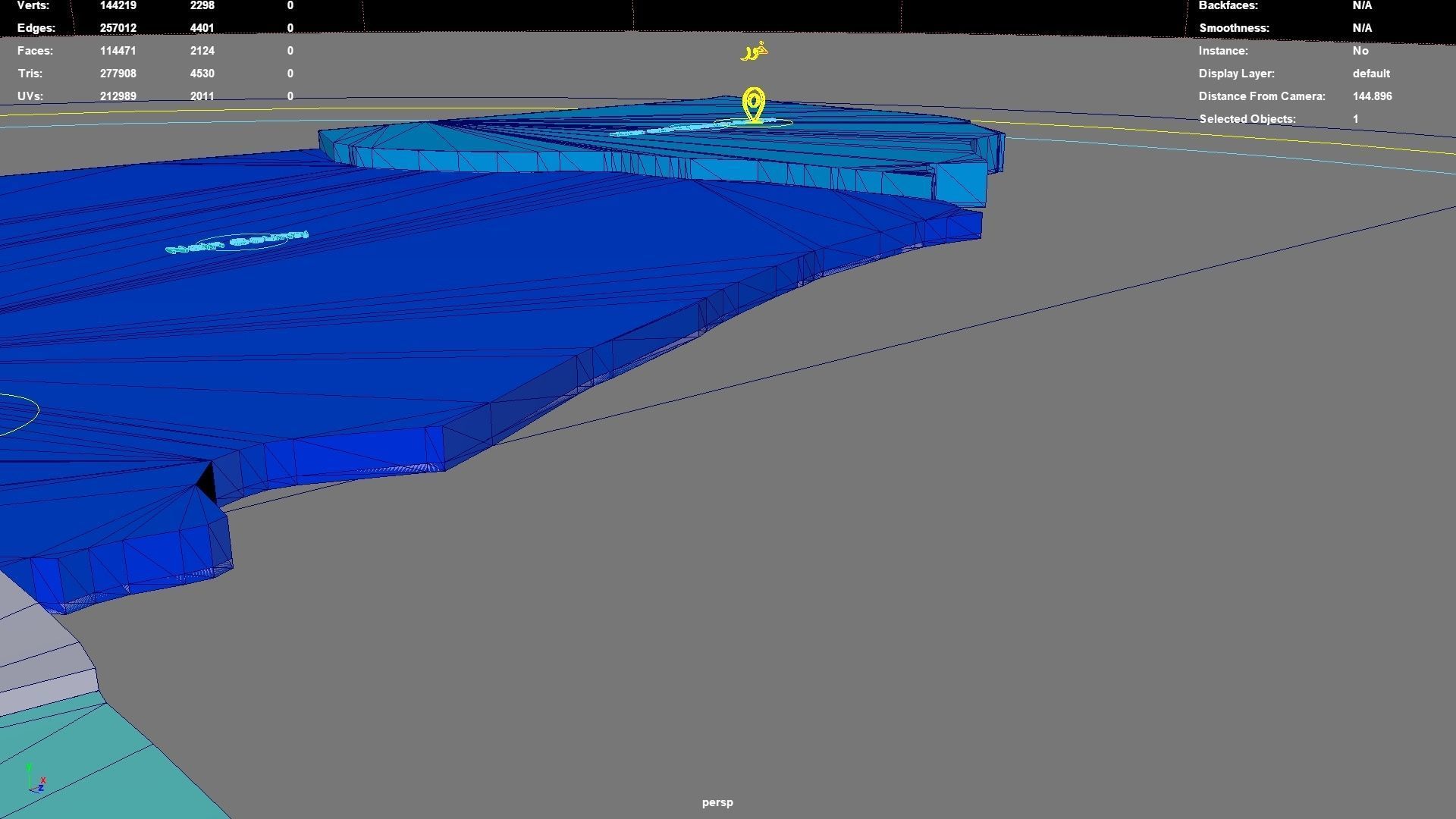
Task: Click the UVs count heads-up label
Action: pyautogui.click(x=30, y=96)
